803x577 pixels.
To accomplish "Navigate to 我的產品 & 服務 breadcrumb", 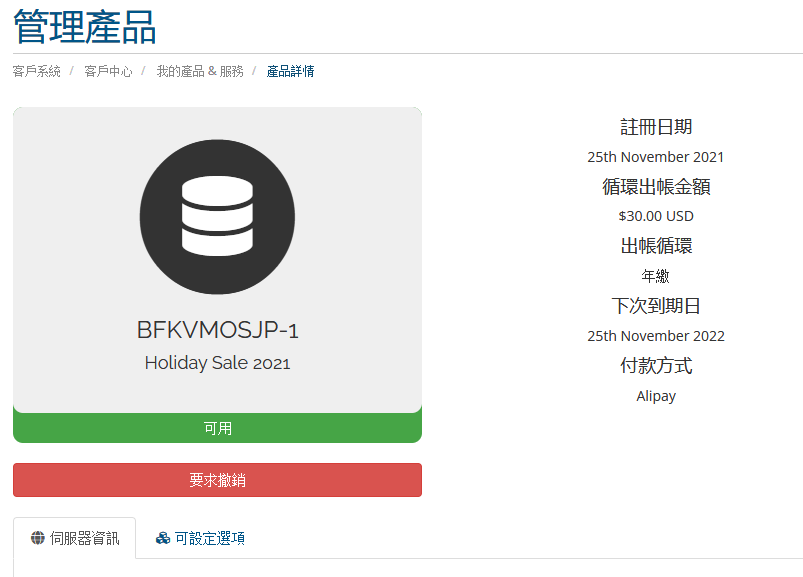I will [x=200, y=71].
